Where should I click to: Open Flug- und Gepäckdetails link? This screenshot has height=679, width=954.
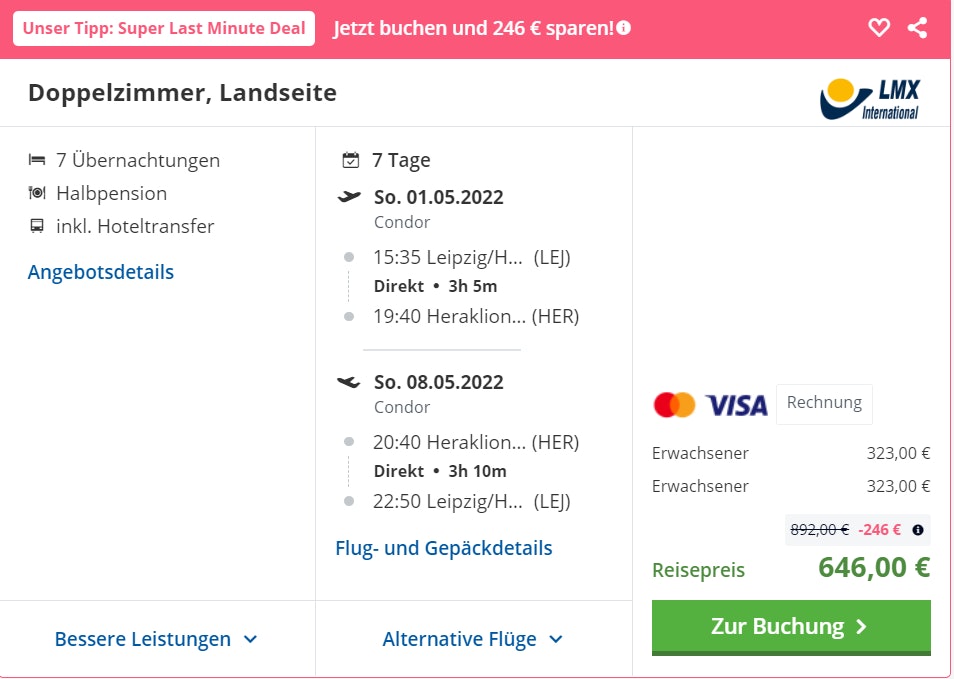(x=444, y=548)
